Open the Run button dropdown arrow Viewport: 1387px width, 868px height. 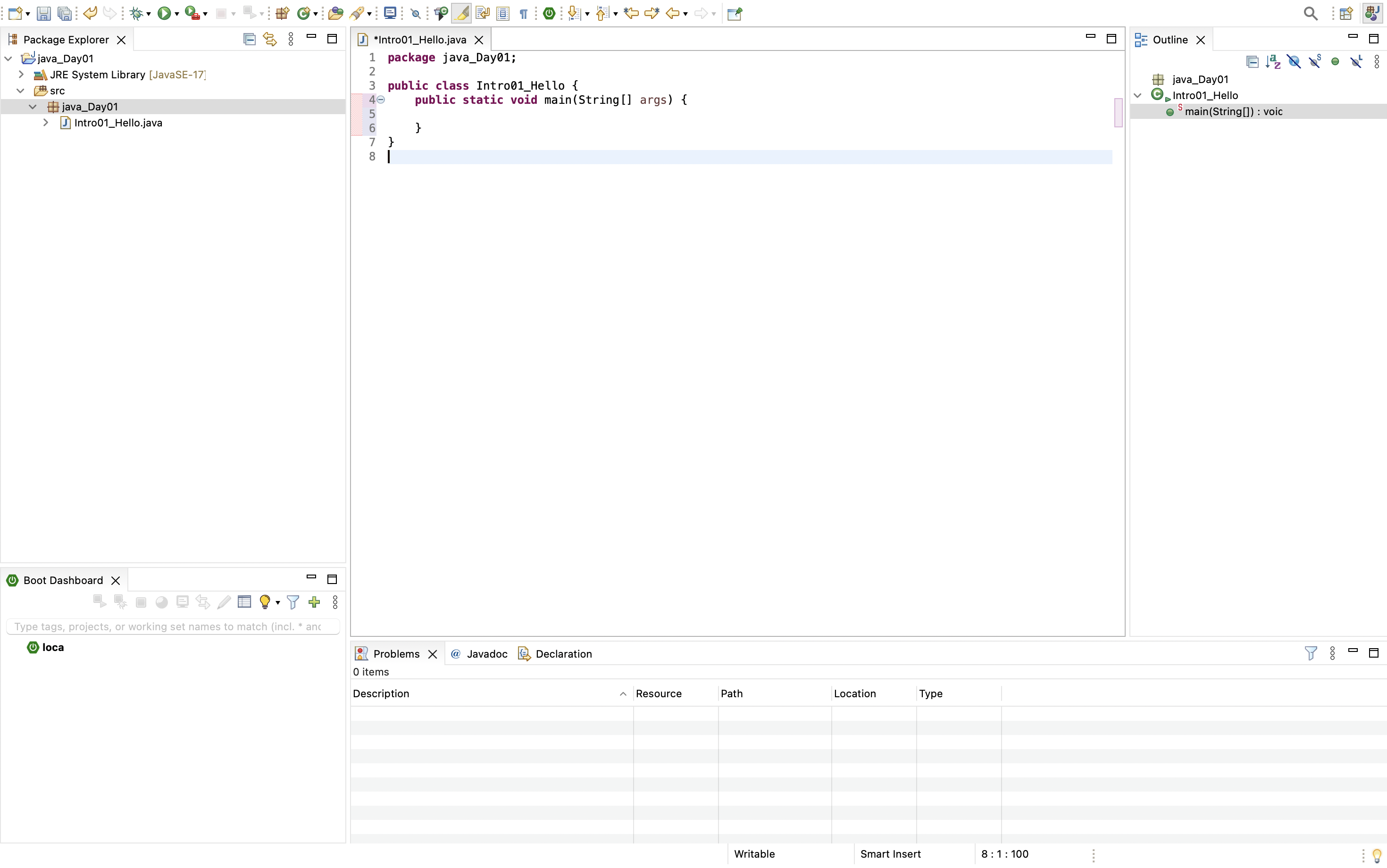[177, 14]
